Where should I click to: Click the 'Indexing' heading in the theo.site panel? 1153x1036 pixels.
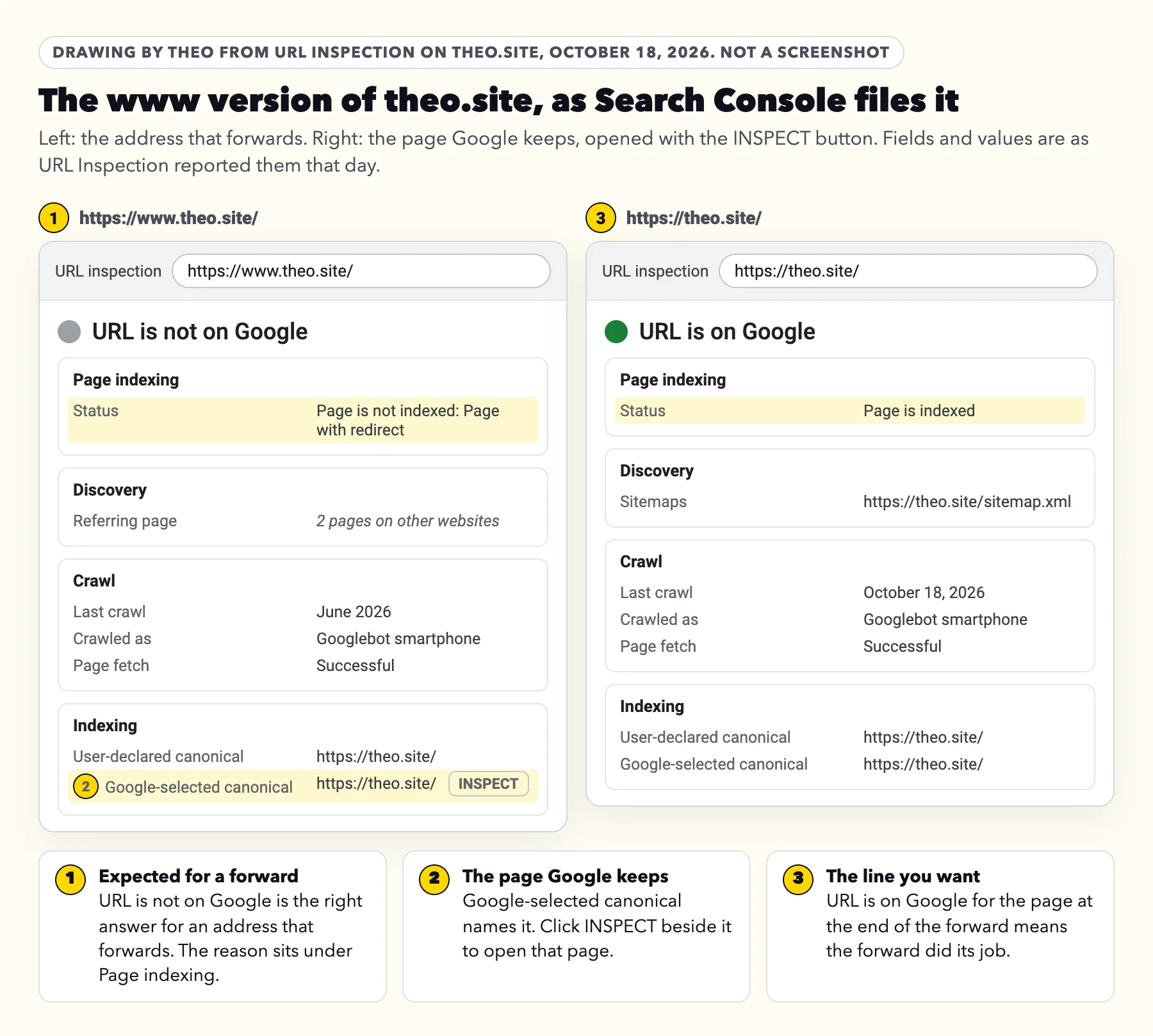652,706
